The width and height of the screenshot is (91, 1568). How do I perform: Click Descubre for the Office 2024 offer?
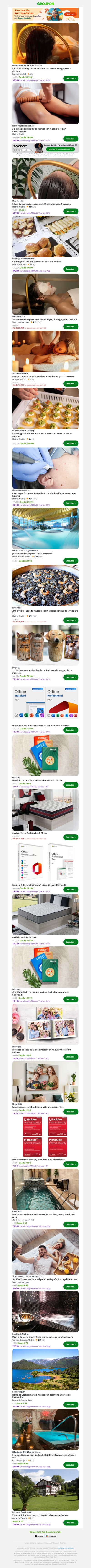pos(70,730)
